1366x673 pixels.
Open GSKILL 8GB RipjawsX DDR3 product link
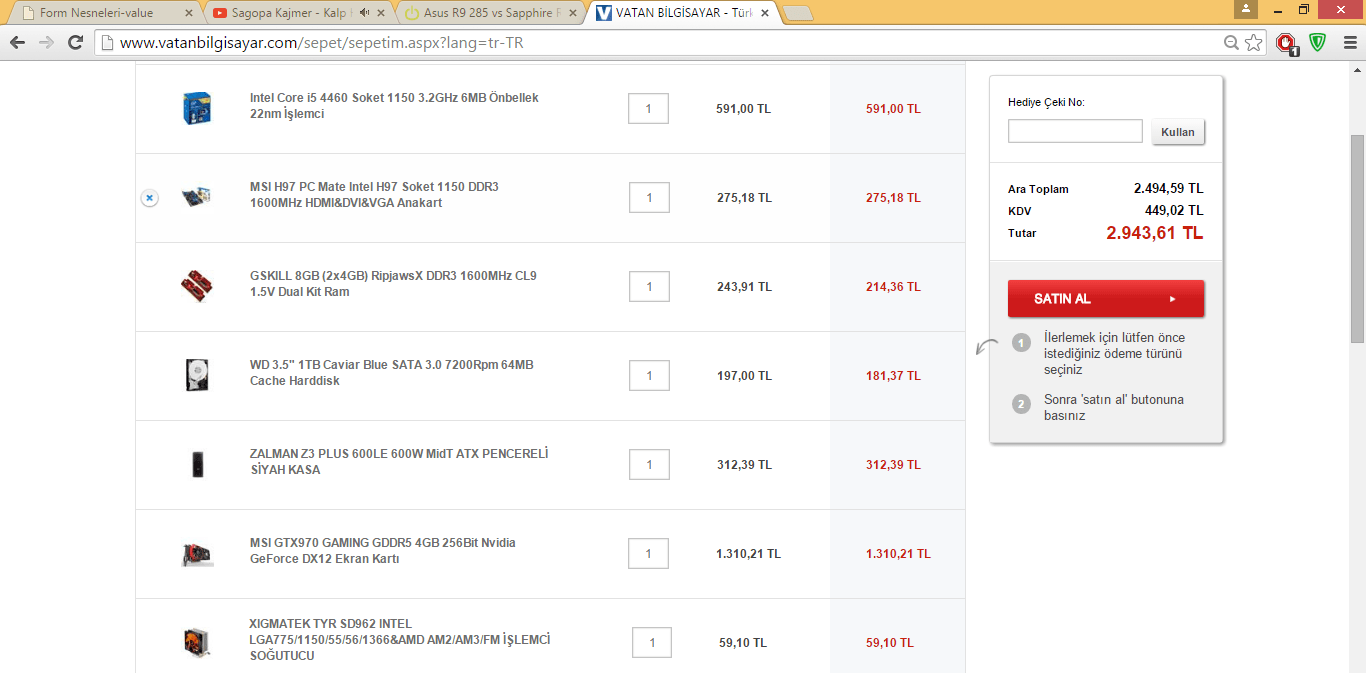(x=393, y=284)
